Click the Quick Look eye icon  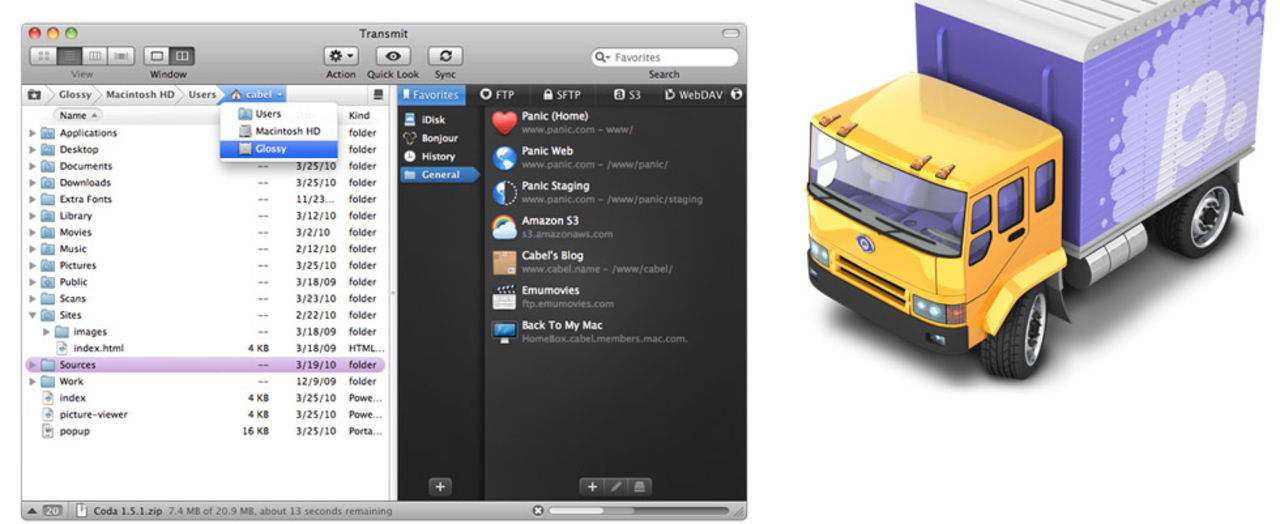pos(393,57)
